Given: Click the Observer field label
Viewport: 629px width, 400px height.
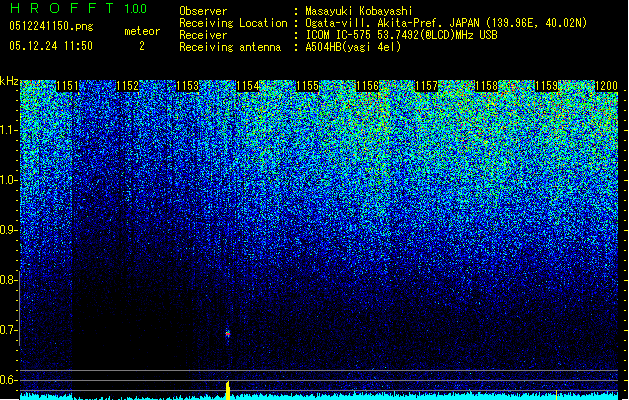Looking at the screenshot, I should [x=203, y=11].
